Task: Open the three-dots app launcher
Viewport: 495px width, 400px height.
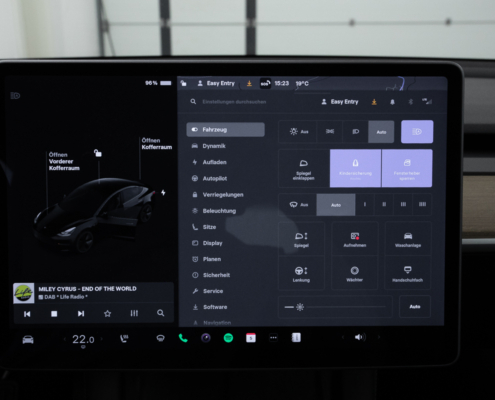Action: click(273, 338)
